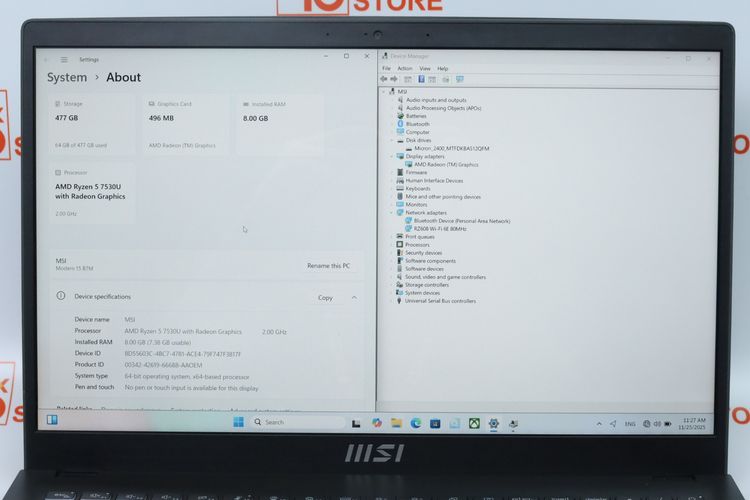Select Micron_2400 disk drive entry
750x500 pixels.
(452, 148)
